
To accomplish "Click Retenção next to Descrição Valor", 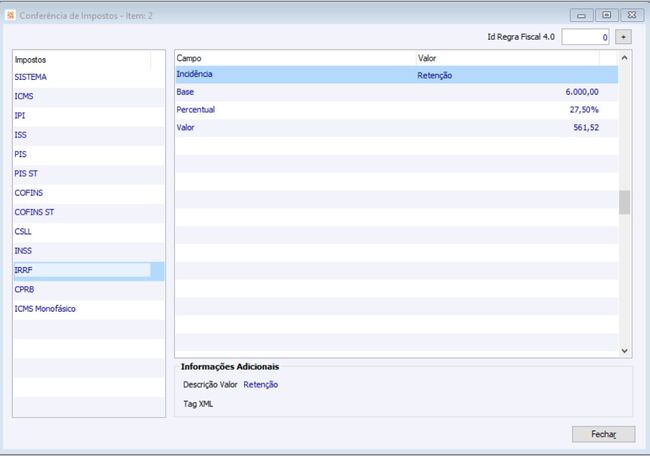I will (x=261, y=385).
